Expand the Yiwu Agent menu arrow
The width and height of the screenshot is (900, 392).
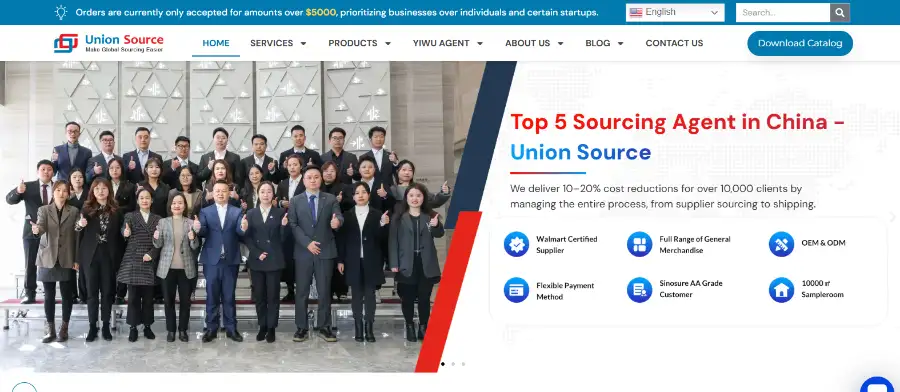tap(480, 44)
